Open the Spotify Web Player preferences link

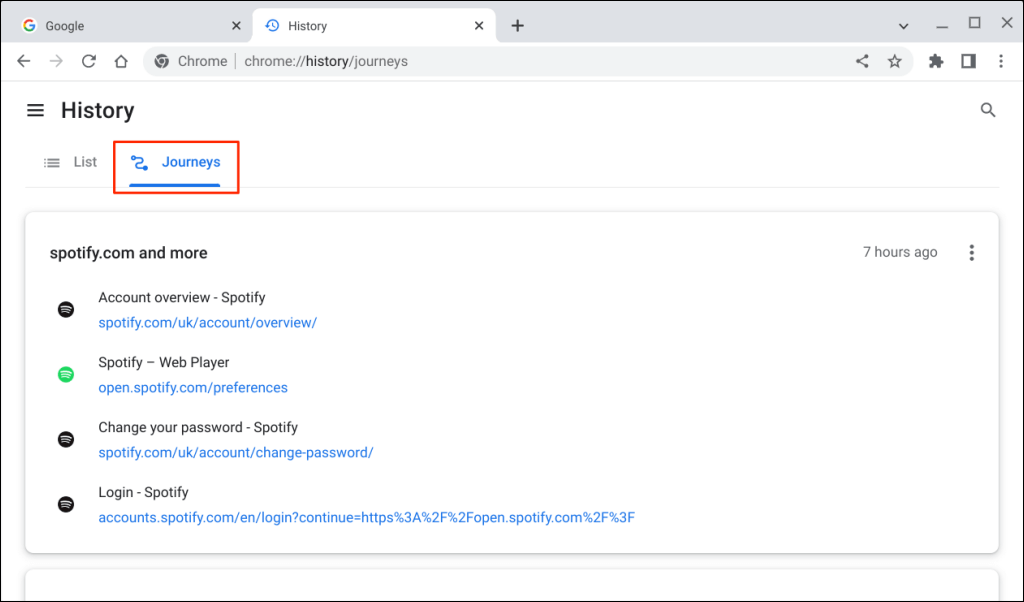pos(193,387)
